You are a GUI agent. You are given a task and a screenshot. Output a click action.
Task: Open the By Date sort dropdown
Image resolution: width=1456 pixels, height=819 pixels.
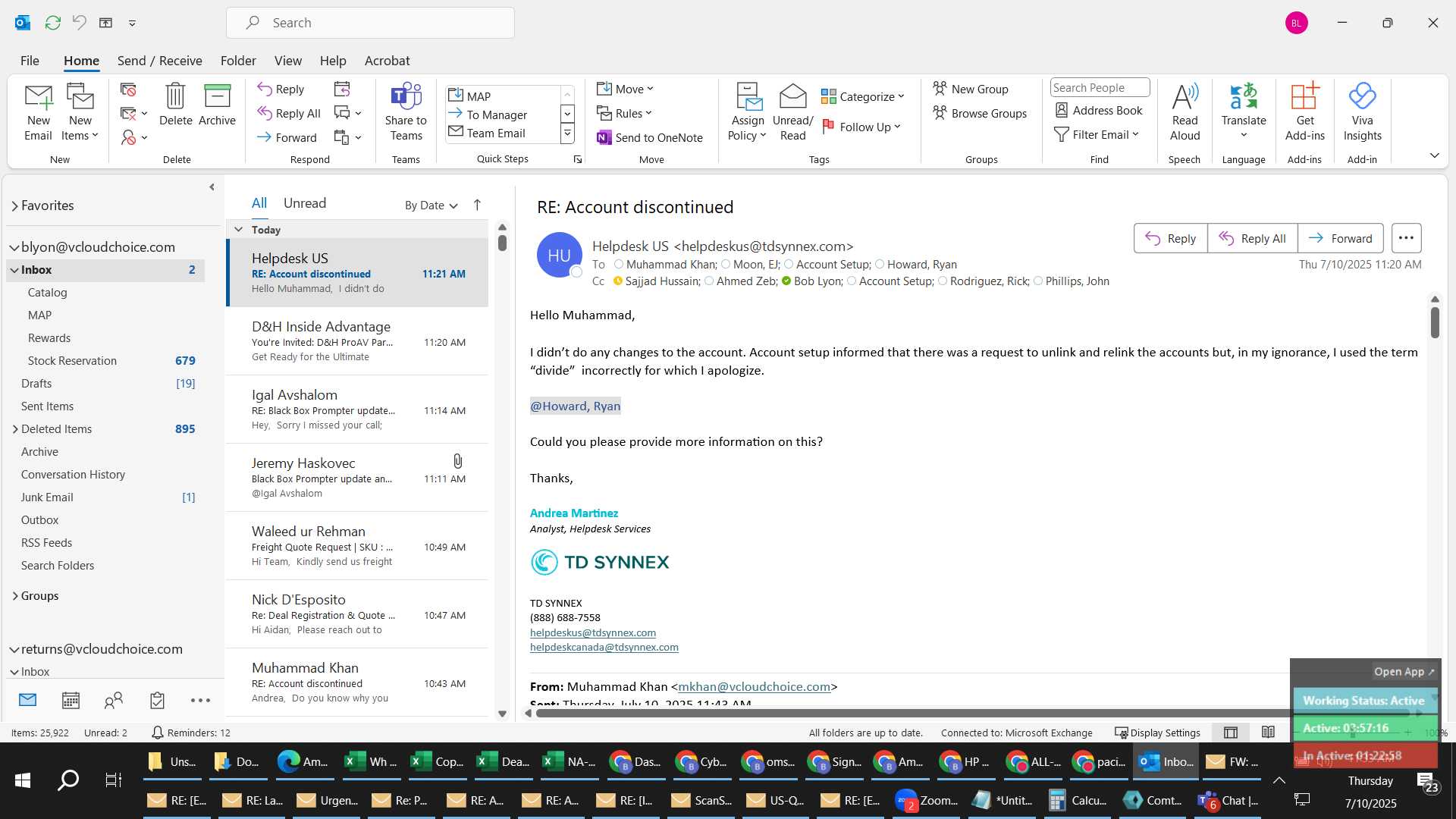tap(431, 205)
